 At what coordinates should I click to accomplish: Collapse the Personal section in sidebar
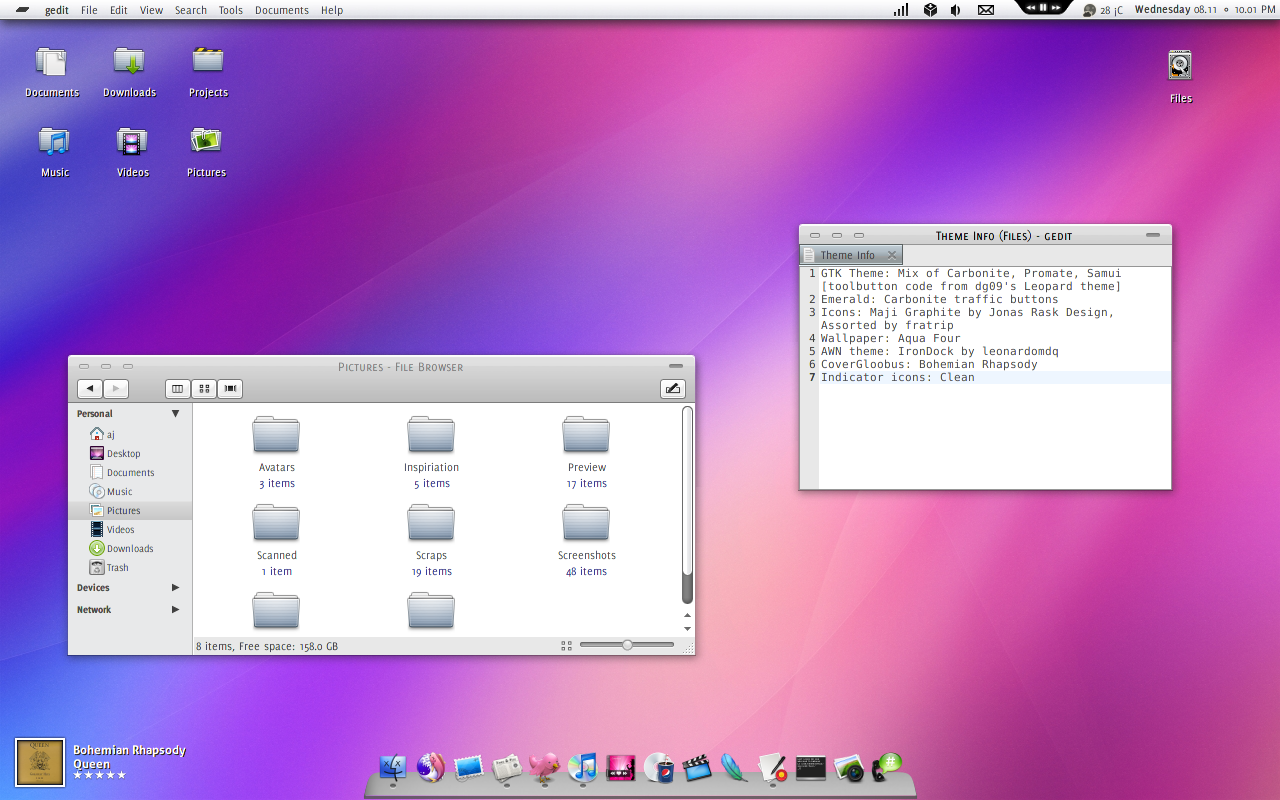[x=176, y=413]
